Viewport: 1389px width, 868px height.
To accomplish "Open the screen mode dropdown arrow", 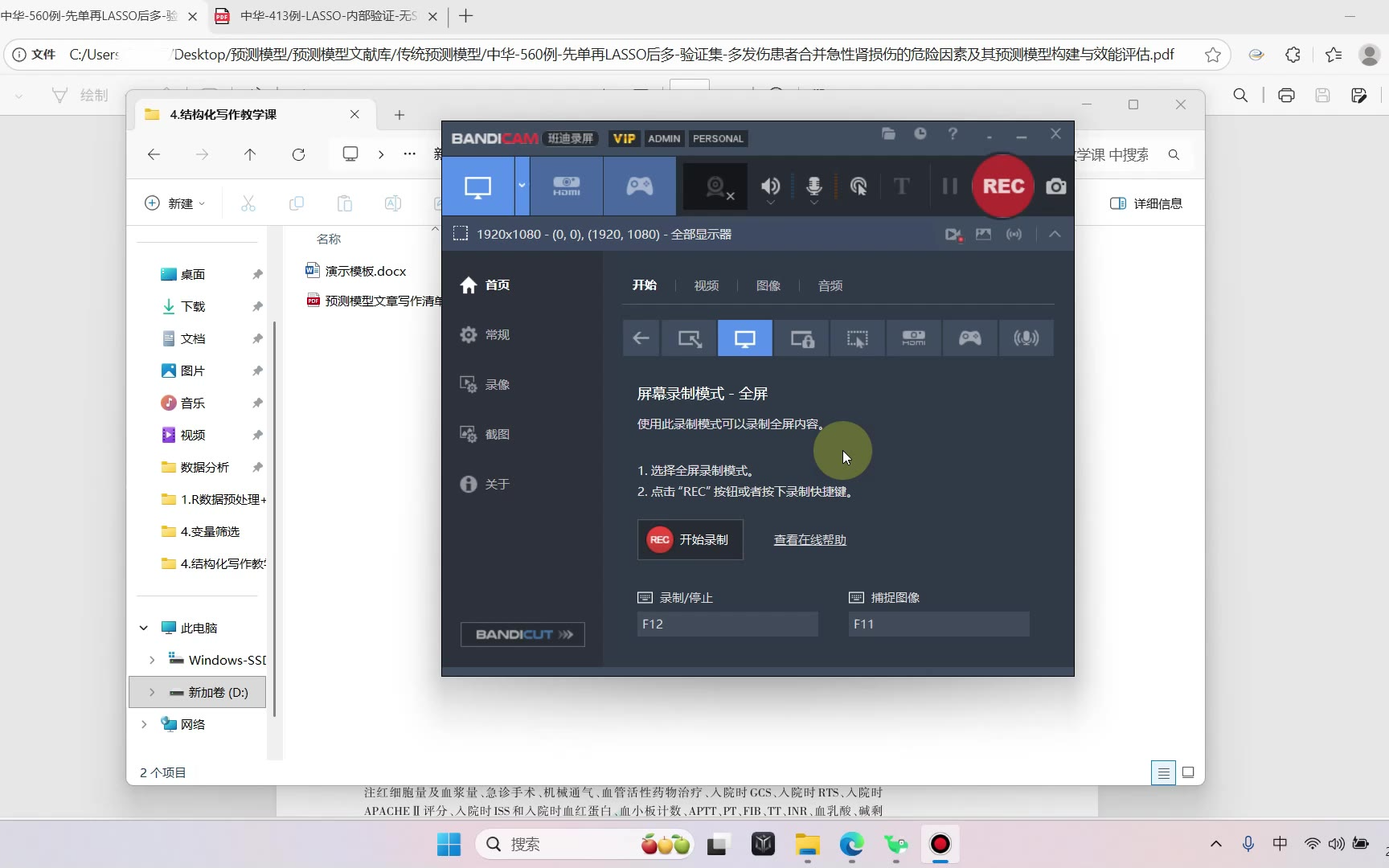I will click(x=522, y=186).
